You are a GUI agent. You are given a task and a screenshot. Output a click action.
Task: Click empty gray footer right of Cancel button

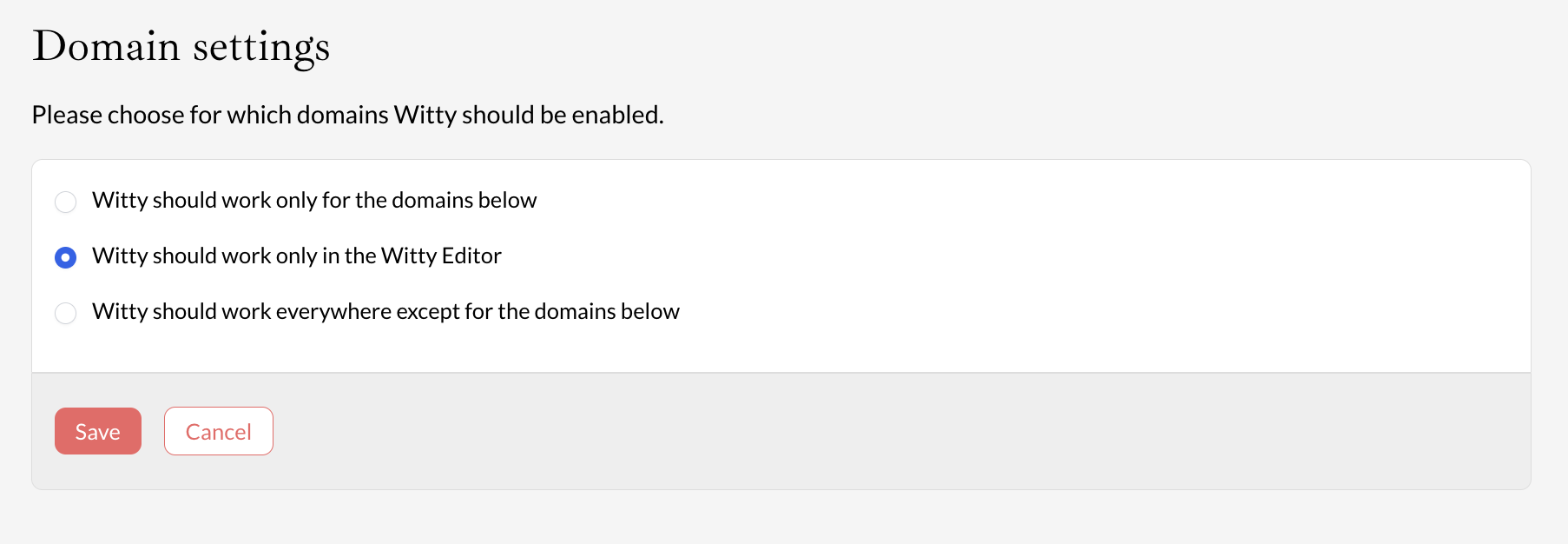click(x=868, y=431)
